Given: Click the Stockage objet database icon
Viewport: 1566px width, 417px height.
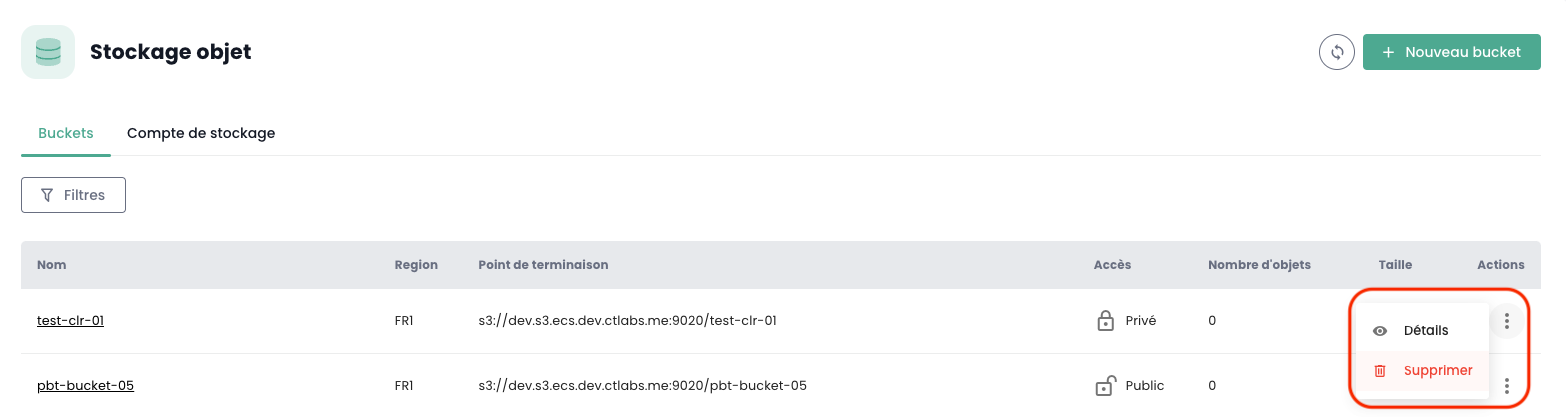Looking at the screenshot, I should (x=48, y=52).
